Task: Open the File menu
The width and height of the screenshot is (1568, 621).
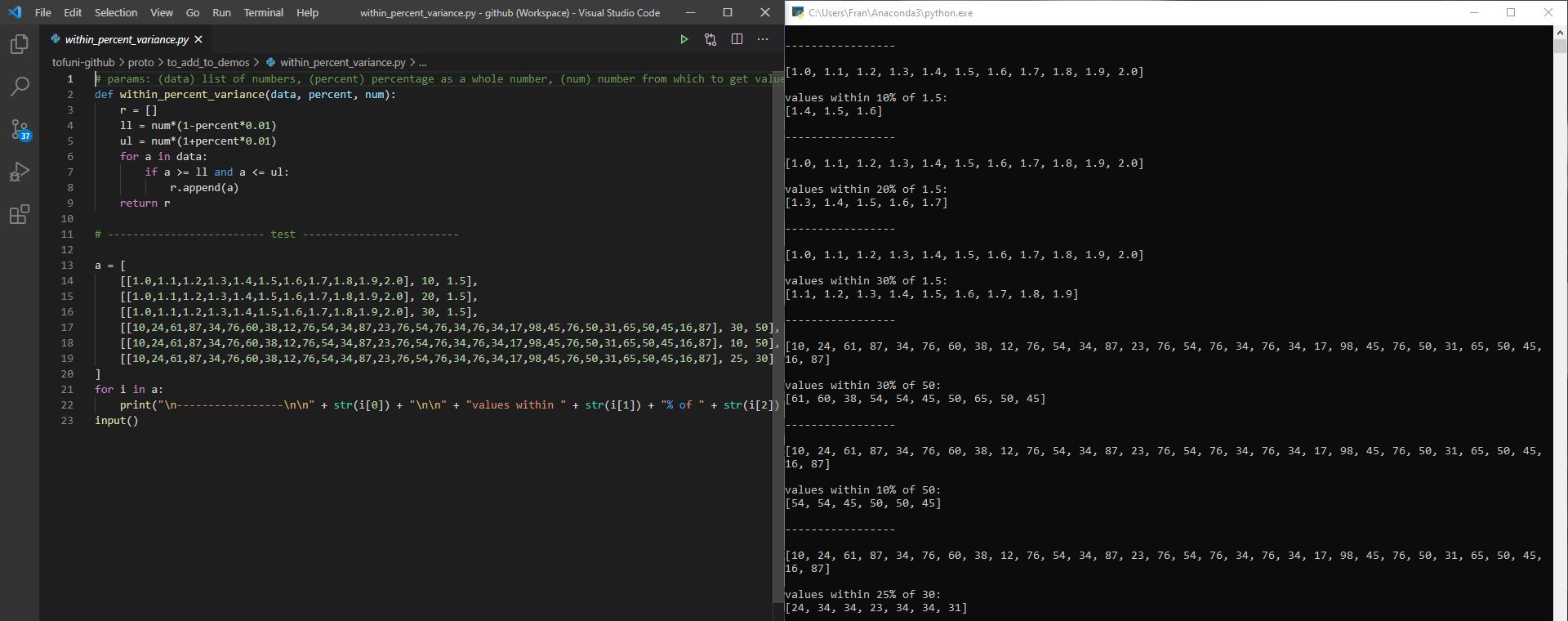Action: point(43,12)
